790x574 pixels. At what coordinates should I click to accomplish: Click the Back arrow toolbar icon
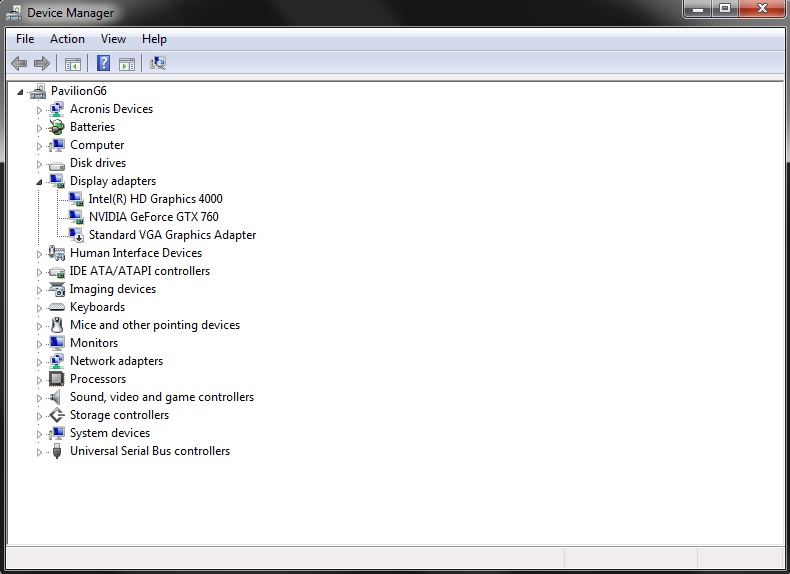[19, 63]
